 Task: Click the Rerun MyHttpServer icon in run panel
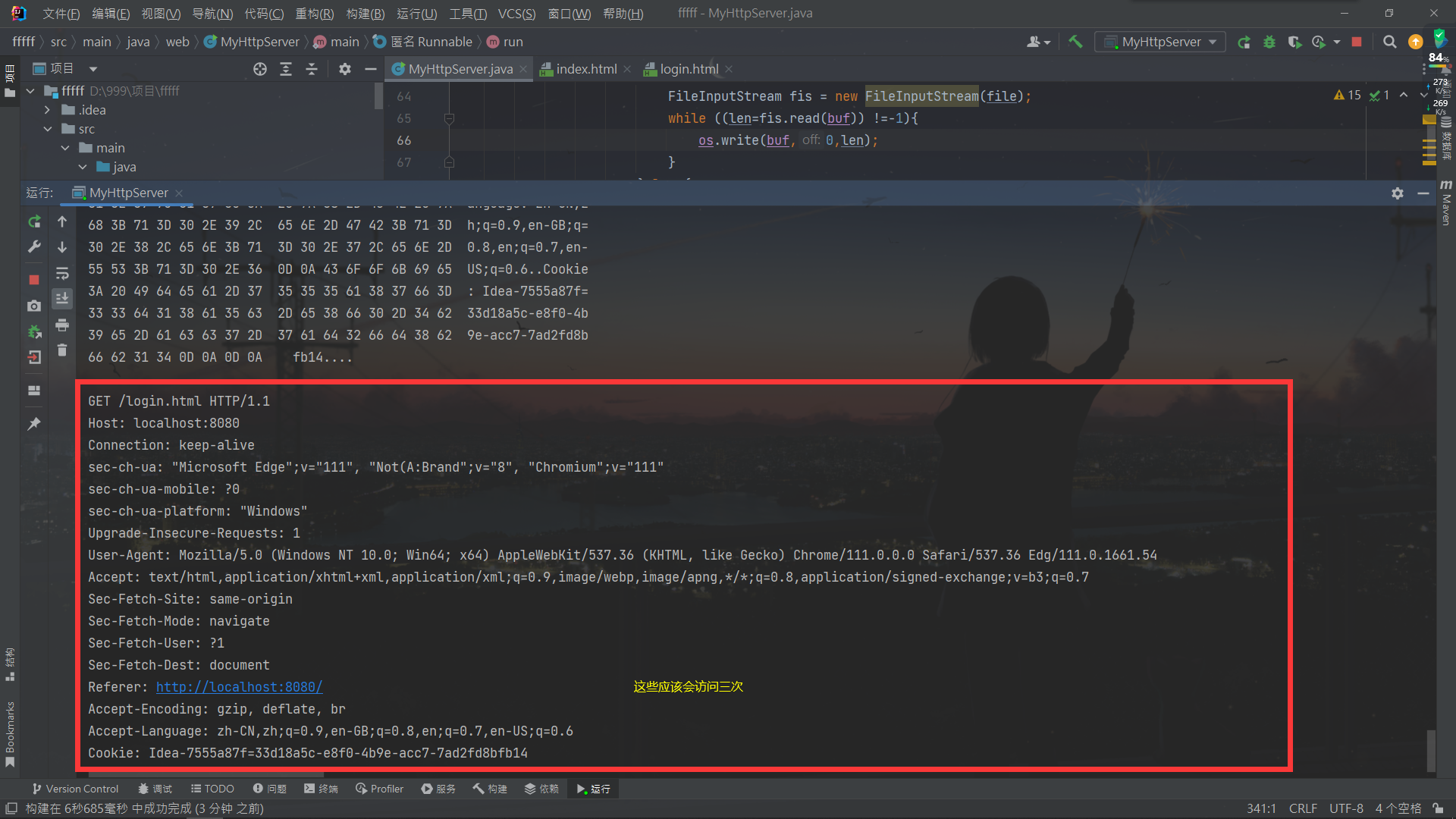tap(34, 221)
